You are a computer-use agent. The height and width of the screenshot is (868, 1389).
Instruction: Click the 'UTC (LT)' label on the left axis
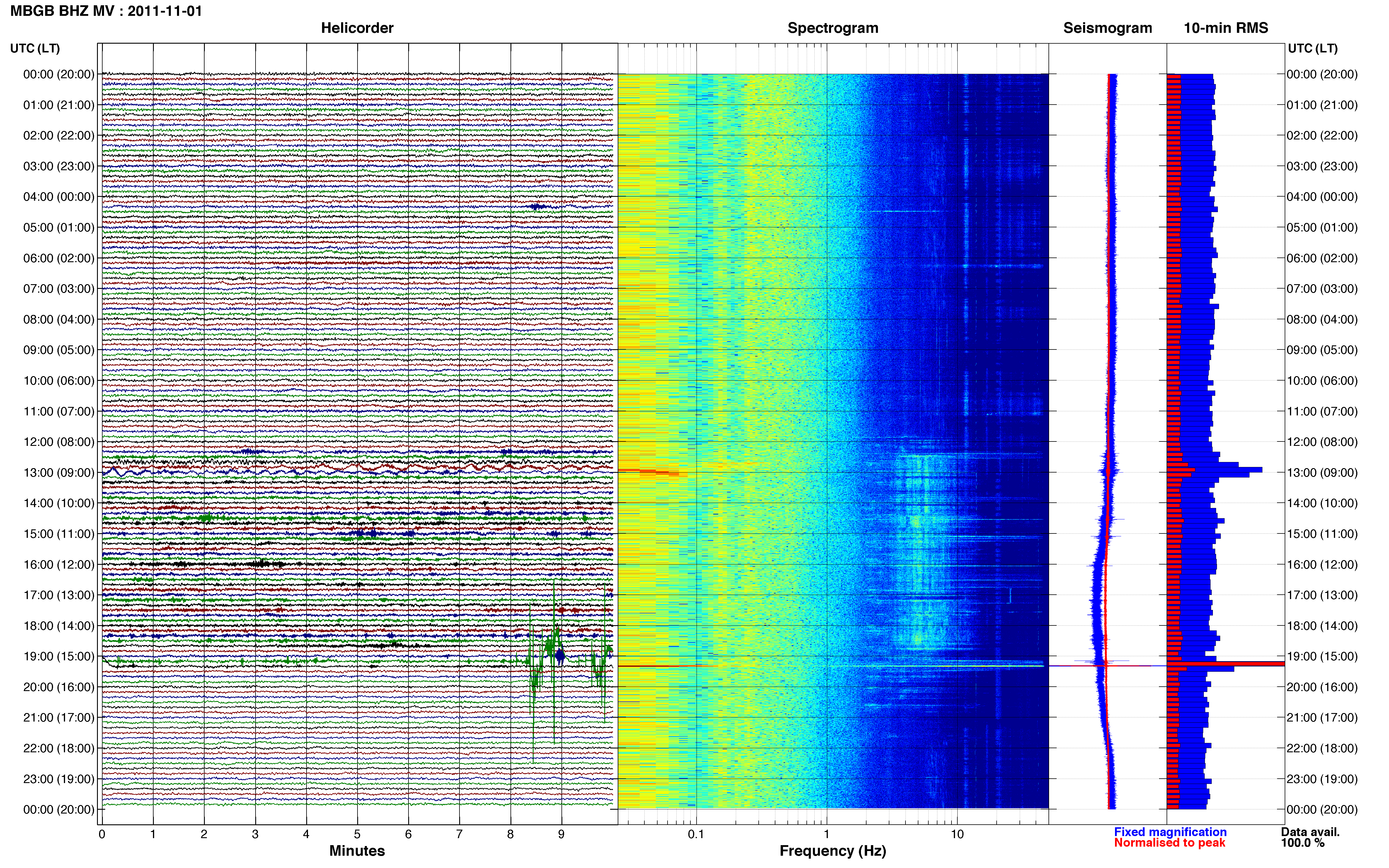[x=35, y=48]
